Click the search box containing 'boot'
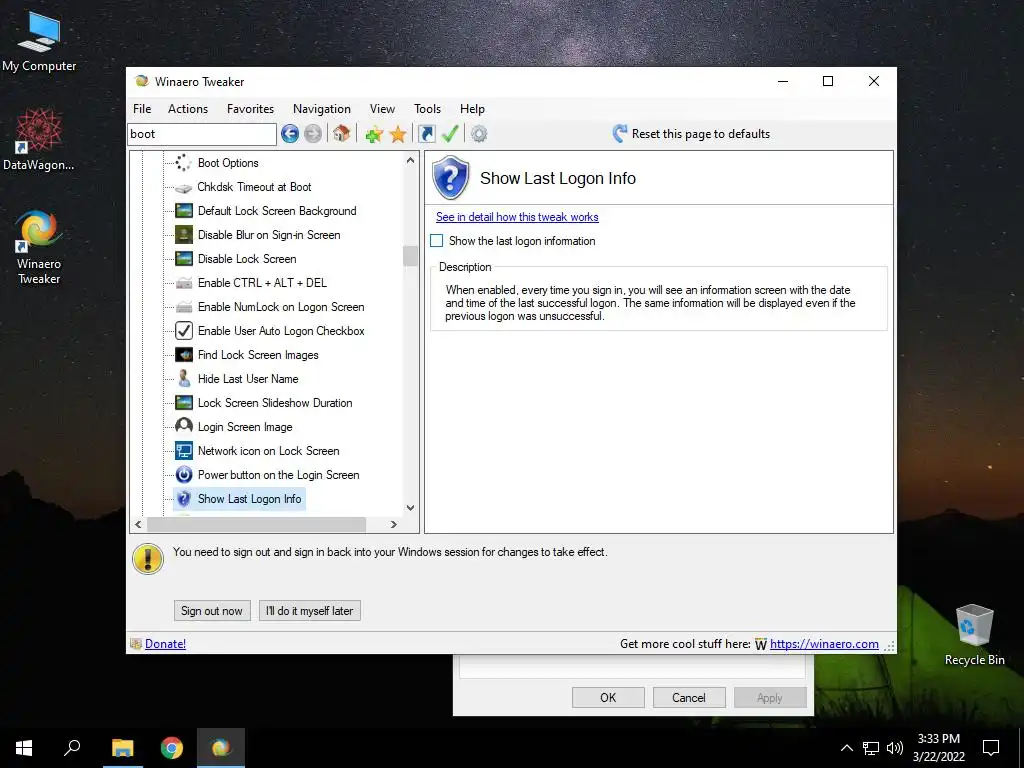 click(x=202, y=134)
